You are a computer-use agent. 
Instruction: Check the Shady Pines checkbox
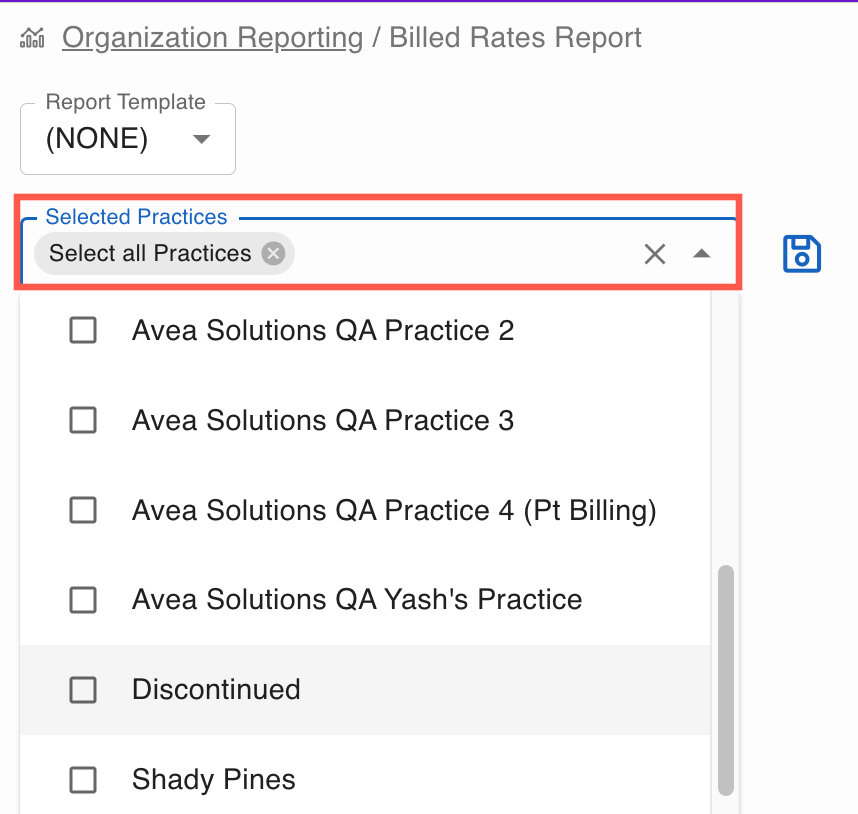point(83,780)
